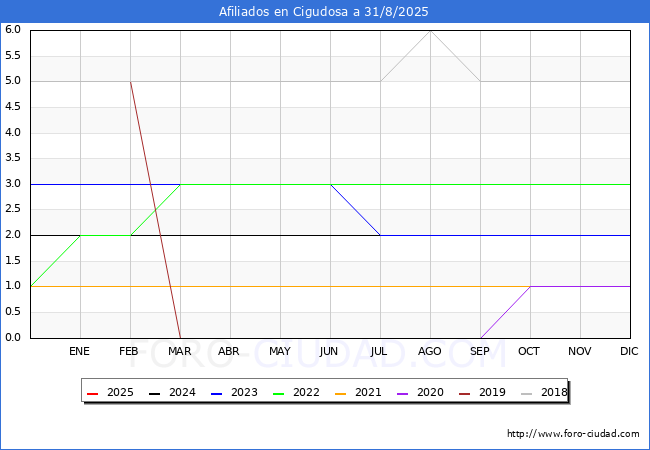Click the orange 2021 legend swatch
650x450 pixels.
[340, 393]
